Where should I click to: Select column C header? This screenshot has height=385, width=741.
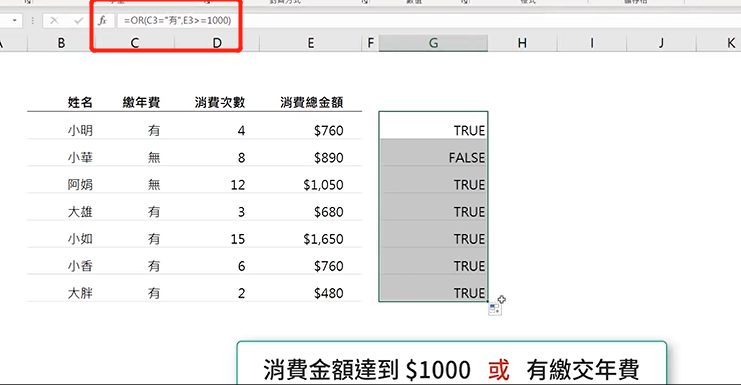click(x=135, y=43)
